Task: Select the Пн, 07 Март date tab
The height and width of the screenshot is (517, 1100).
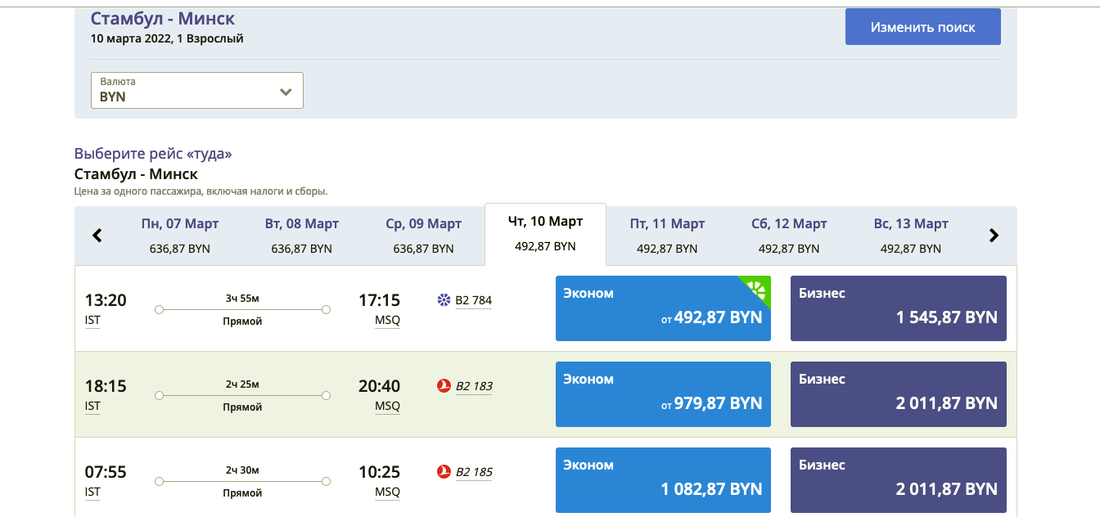Action: pos(180,235)
